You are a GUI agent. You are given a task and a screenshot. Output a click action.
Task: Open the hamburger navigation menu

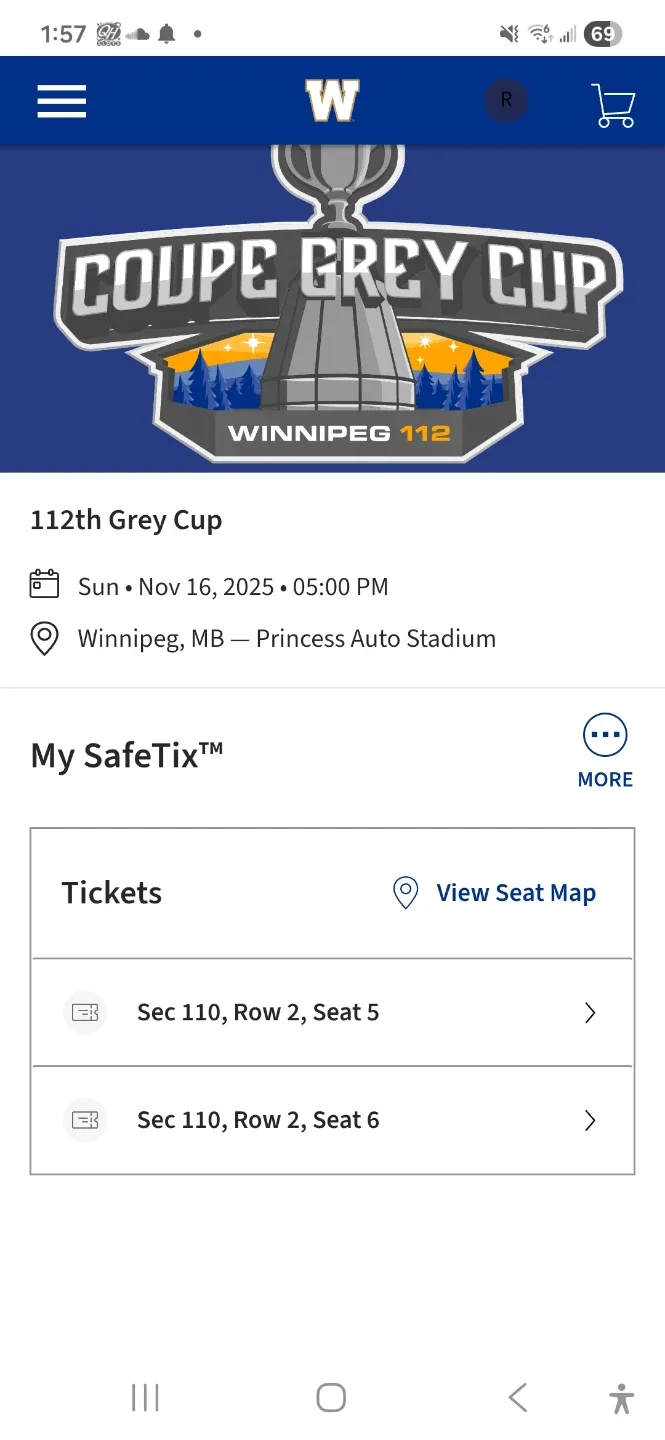[x=62, y=101]
